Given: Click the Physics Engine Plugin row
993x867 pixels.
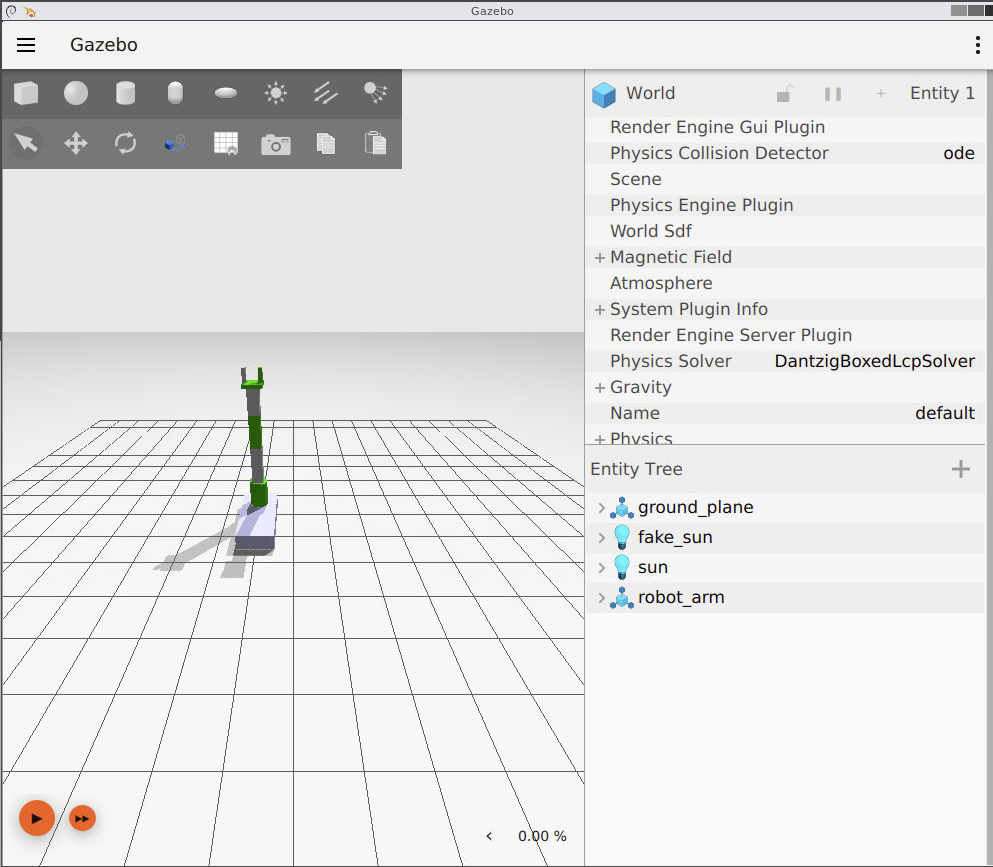Looking at the screenshot, I should coord(785,205).
